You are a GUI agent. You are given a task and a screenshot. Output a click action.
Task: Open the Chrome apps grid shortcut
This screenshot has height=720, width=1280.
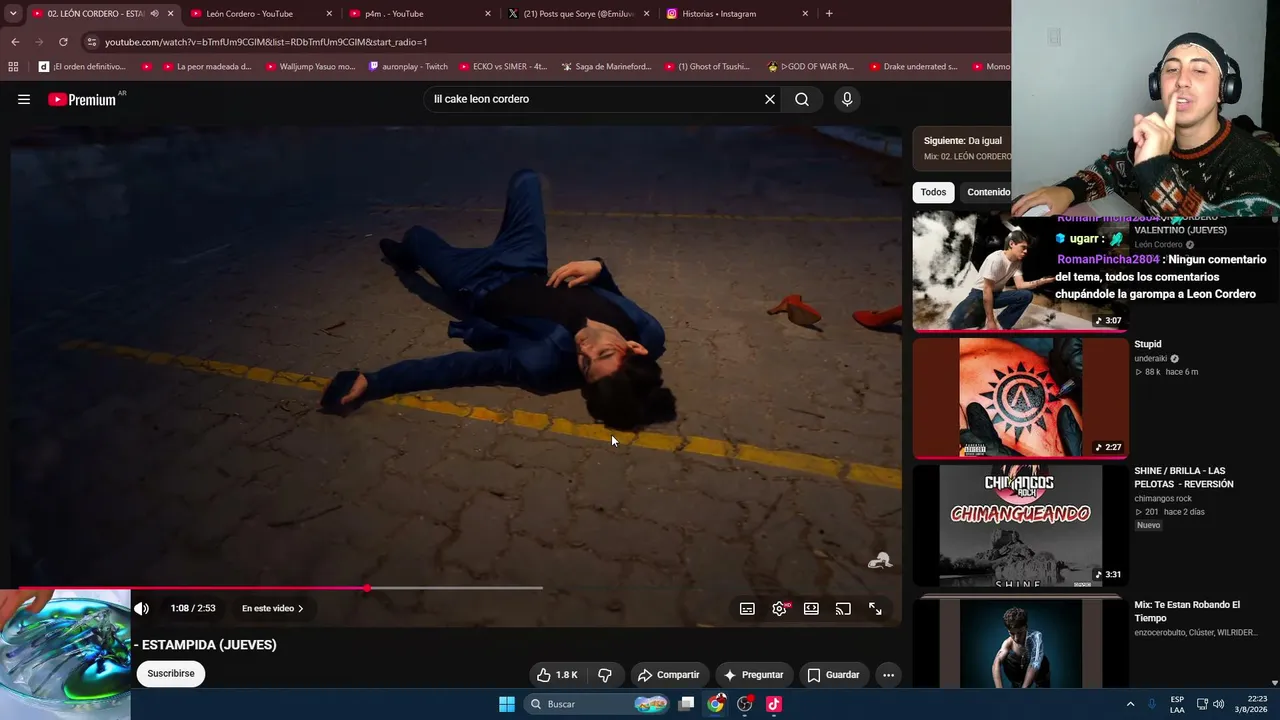click(13, 67)
